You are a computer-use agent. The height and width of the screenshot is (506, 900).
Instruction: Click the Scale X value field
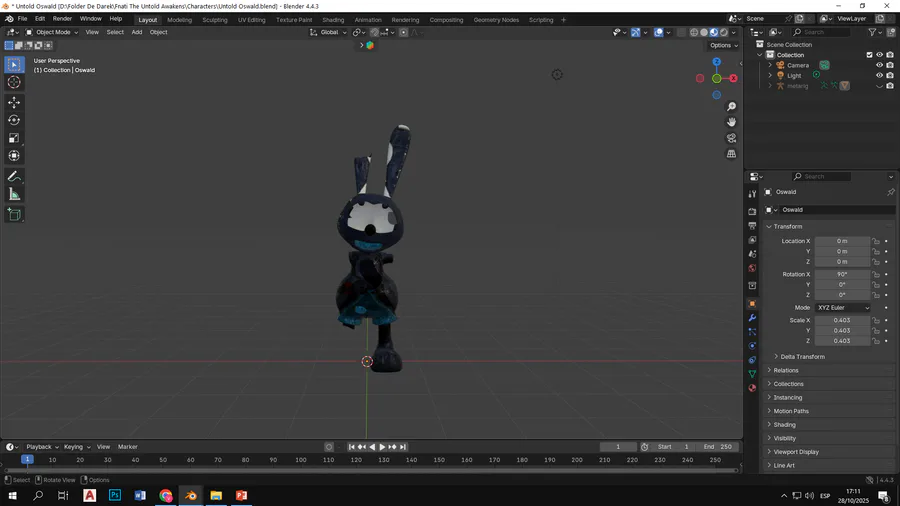click(842, 320)
